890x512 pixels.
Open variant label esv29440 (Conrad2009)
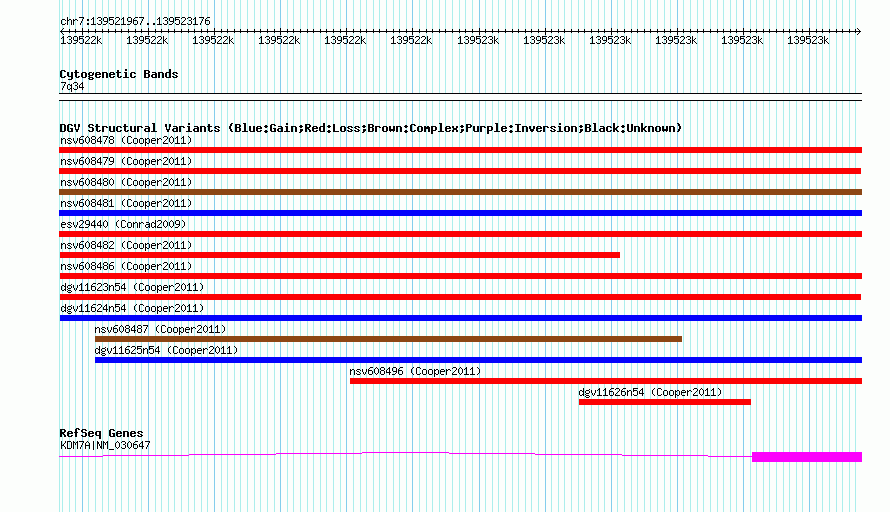click(x=123, y=224)
